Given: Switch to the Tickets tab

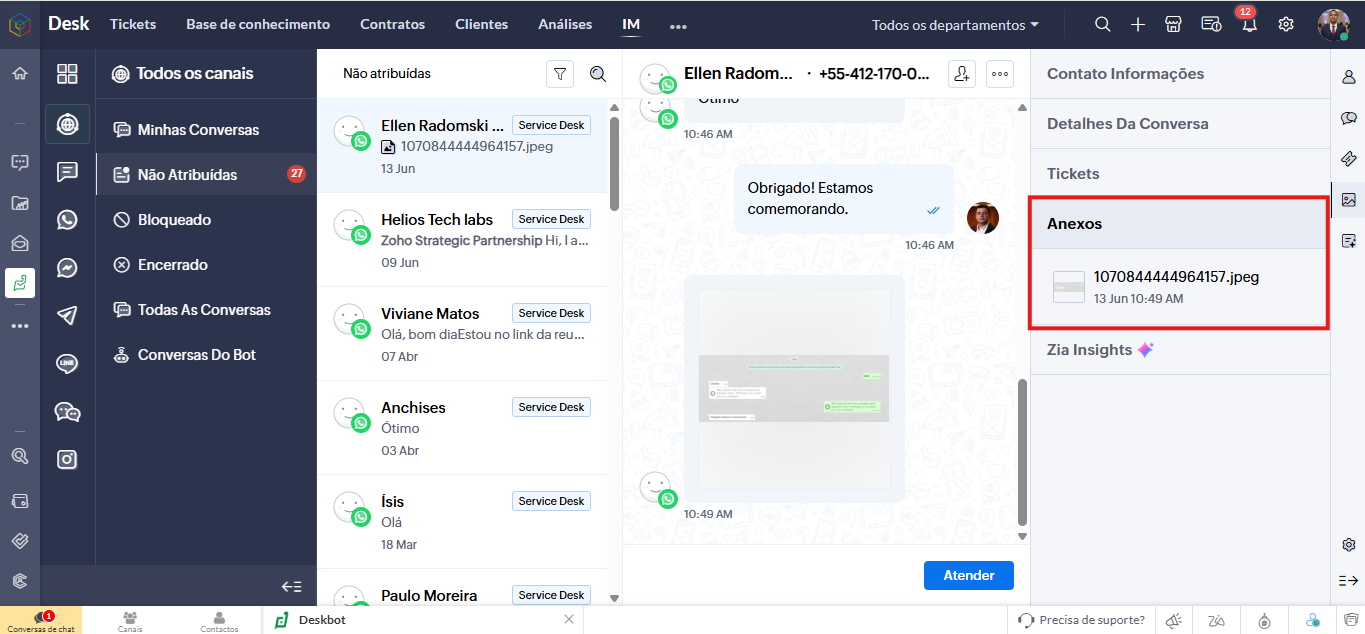Looking at the screenshot, I should click(133, 24).
